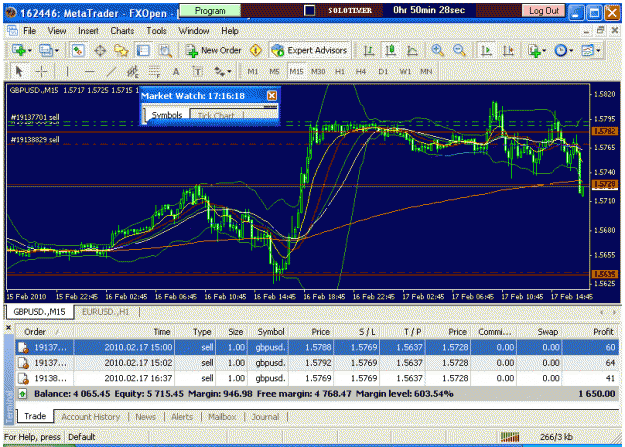Switch to the EURUSD.,H1 chart tab
The width and height of the screenshot is (625, 447).
pos(106,312)
